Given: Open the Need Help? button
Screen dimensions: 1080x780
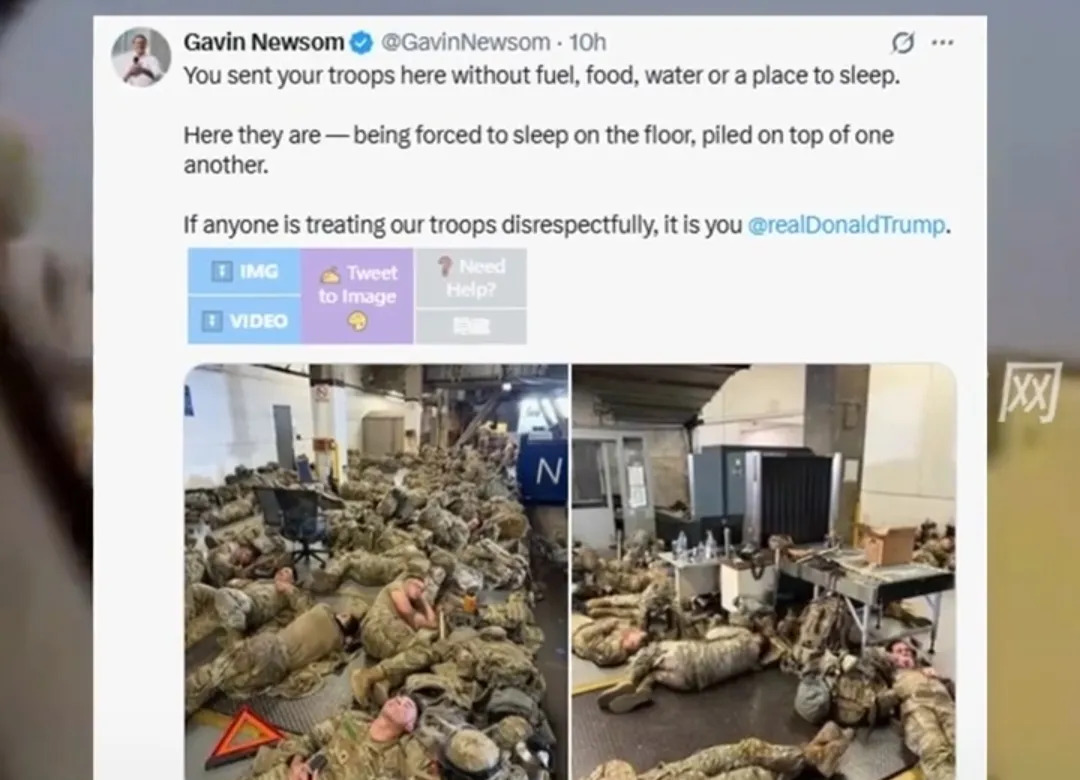Looking at the screenshot, I should pyautogui.click(x=471, y=278).
